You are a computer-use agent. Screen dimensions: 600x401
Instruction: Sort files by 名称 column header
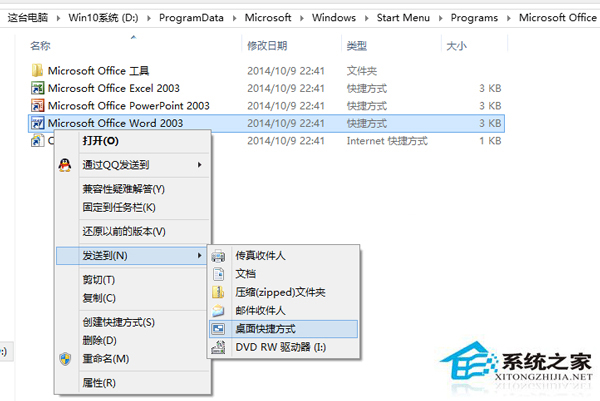41,46
